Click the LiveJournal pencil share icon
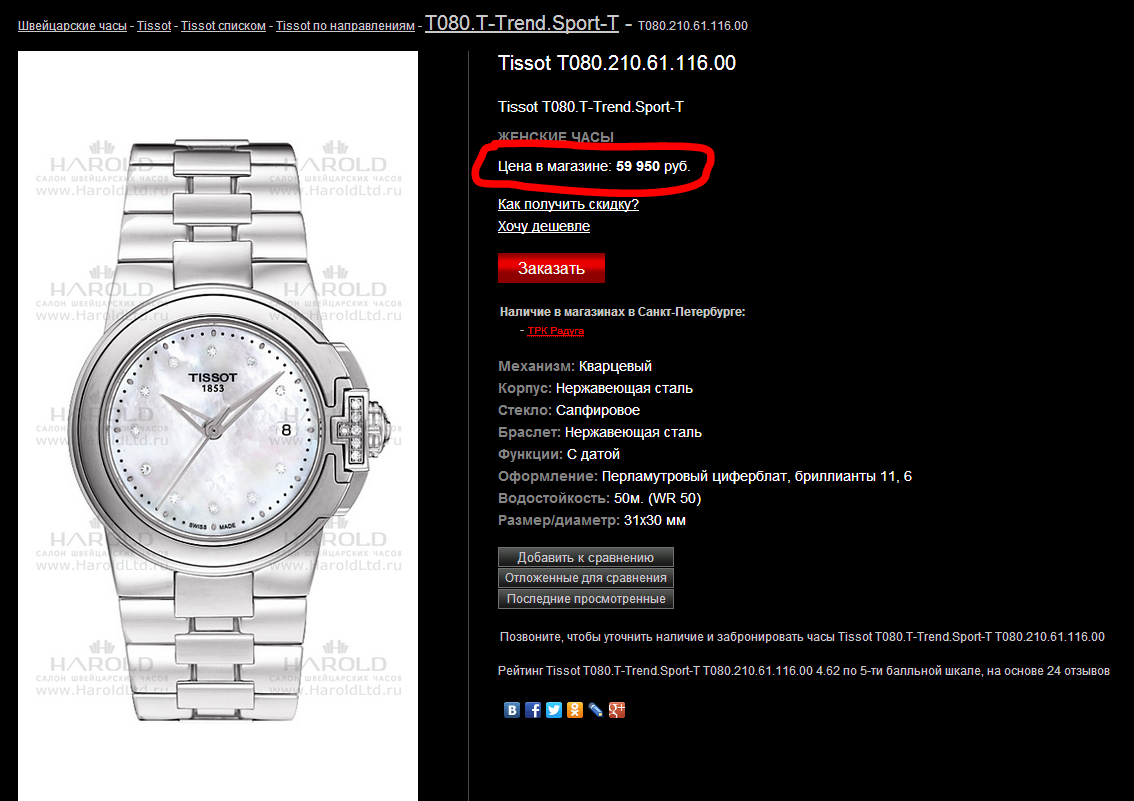The width and height of the screenshot is (1134, 801). click(x=595, y=710)
